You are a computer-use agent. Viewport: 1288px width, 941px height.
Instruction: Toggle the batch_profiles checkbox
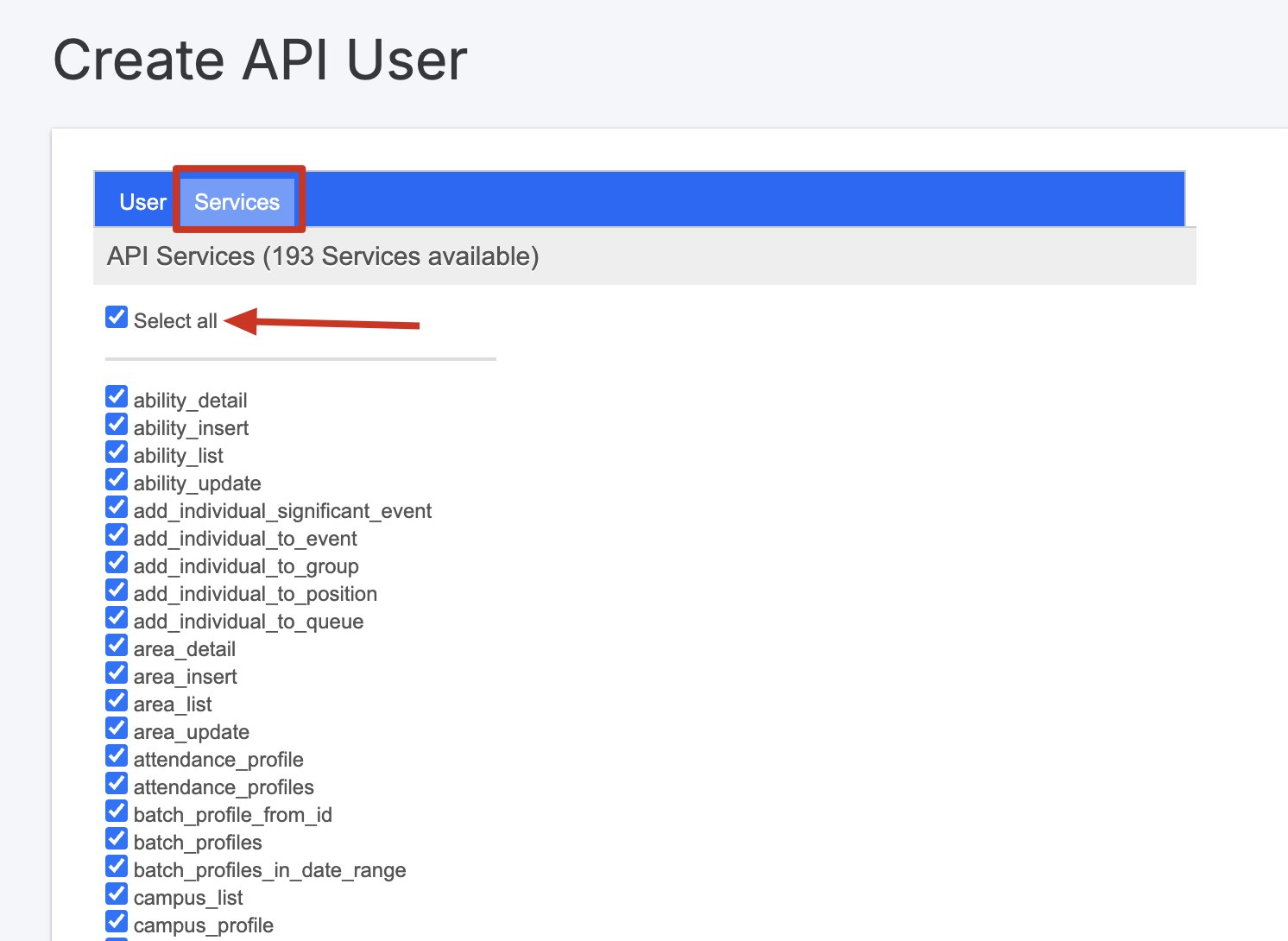pyautogui.click(x=117, y=839)
